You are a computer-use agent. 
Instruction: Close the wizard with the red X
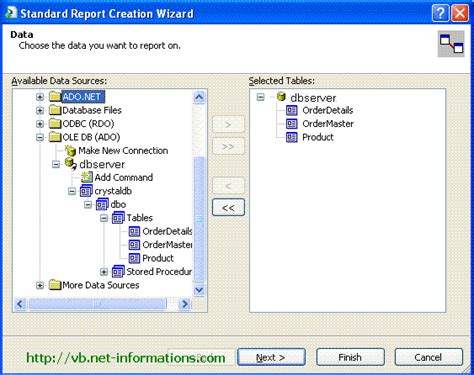[460, 14]
